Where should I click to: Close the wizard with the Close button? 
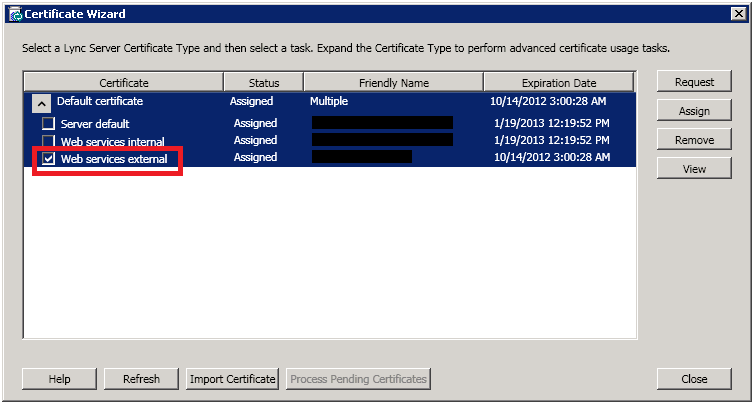(694, 379)
